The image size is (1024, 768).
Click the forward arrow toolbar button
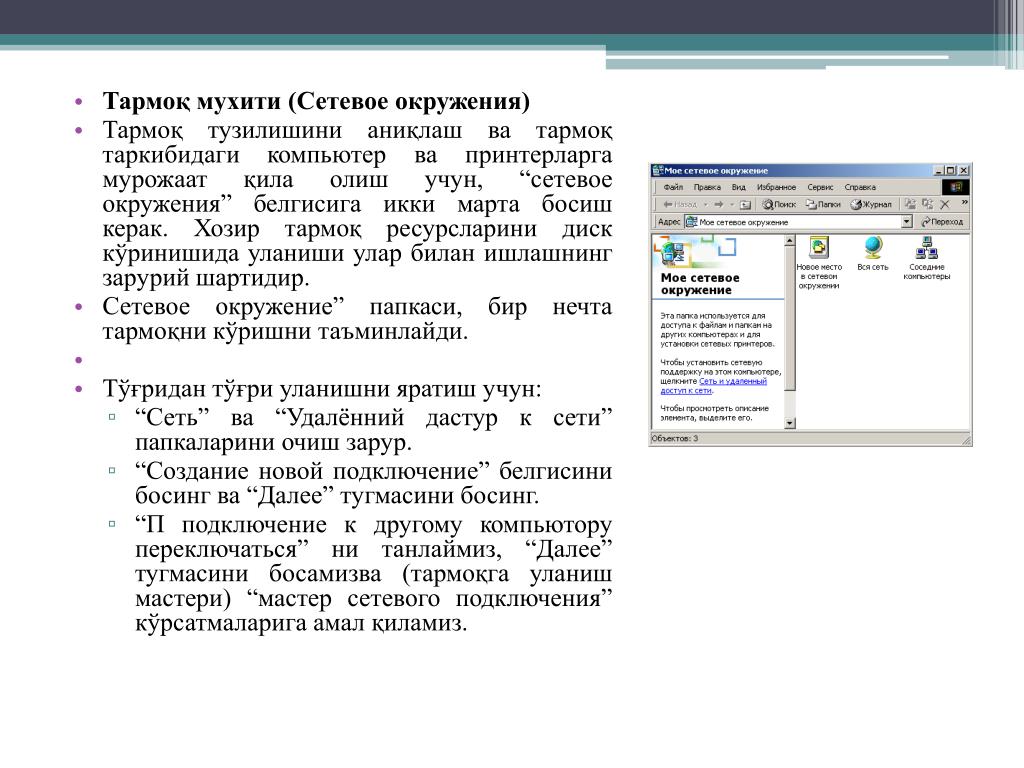click(x=718, y=204)
